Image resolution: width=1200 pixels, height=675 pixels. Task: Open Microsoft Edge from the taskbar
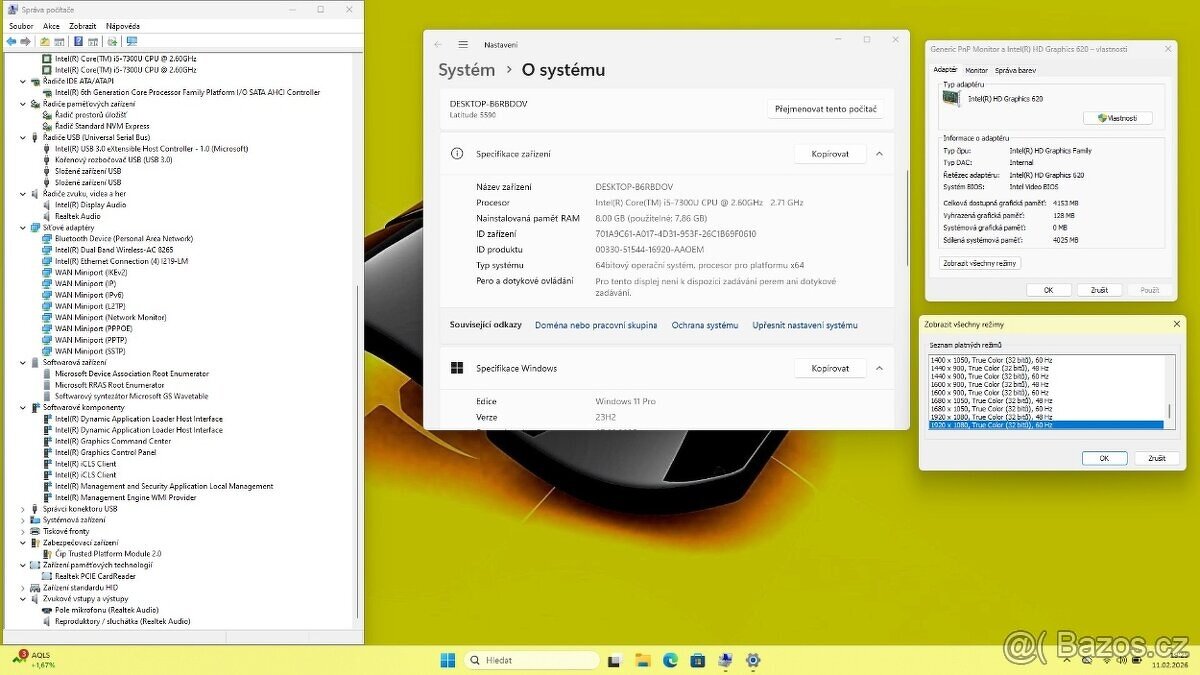[x=670, y=660]
